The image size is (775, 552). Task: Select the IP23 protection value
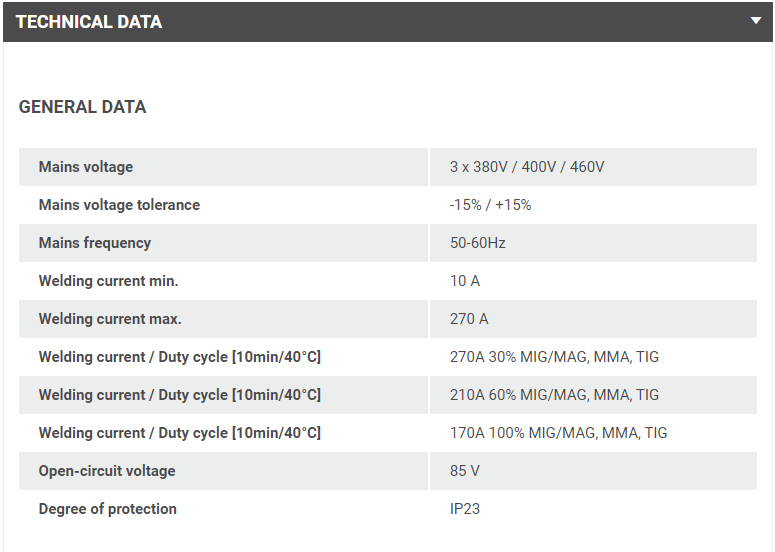(465, 509)
